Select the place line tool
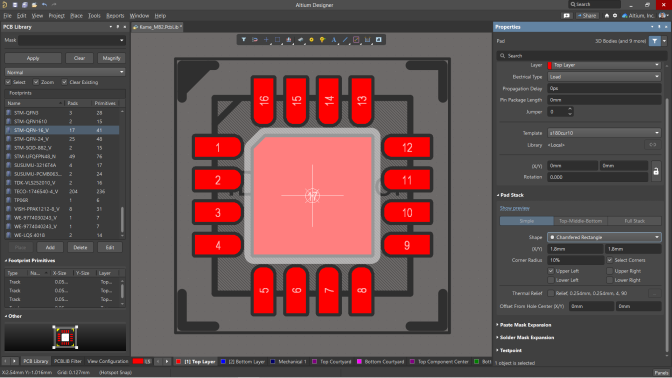672x378 pixels. [x=345, y=40]
